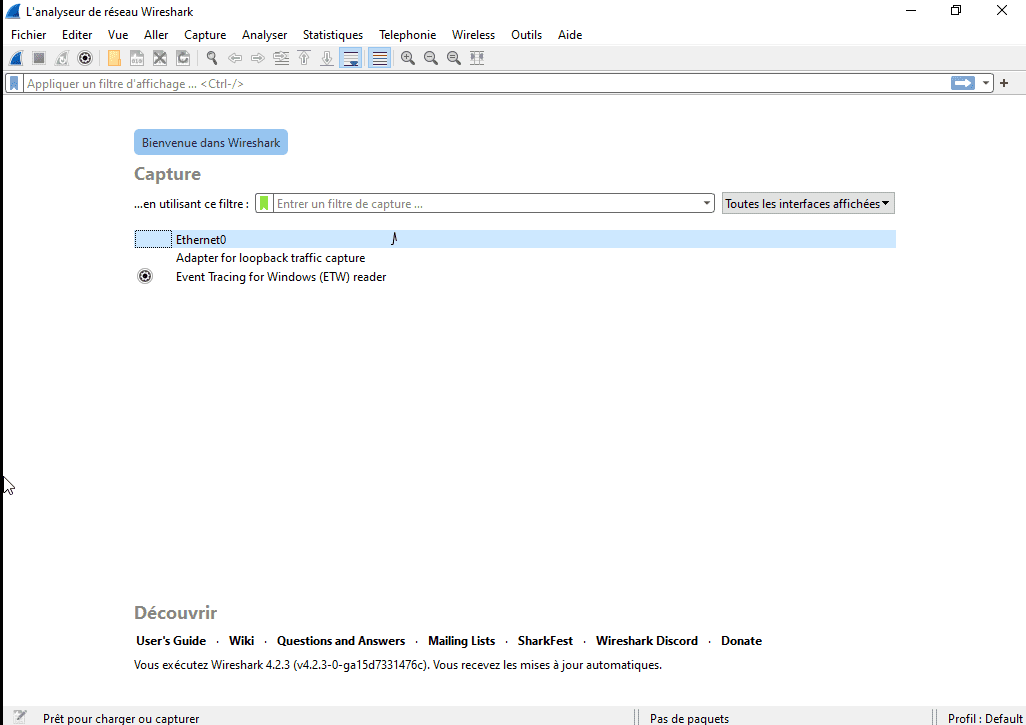
Task: Close this capture file icon
Action: click(x=160, y=58)
